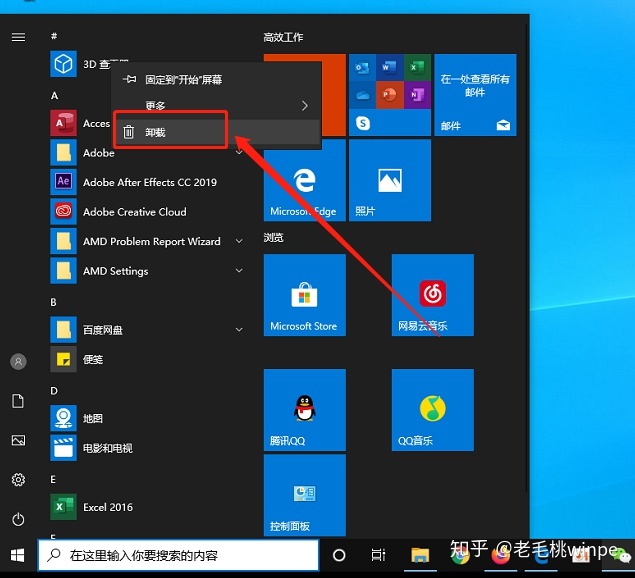The width and height of the screenshot is (635, 578).
Task: Launch Adobe Creative Cloud
Action: (134, 212)
